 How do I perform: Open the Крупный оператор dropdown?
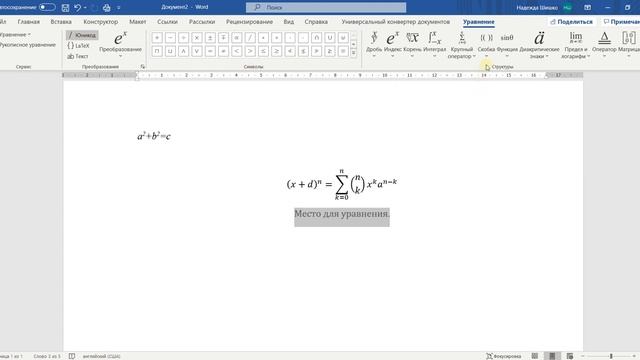[462, 45]
